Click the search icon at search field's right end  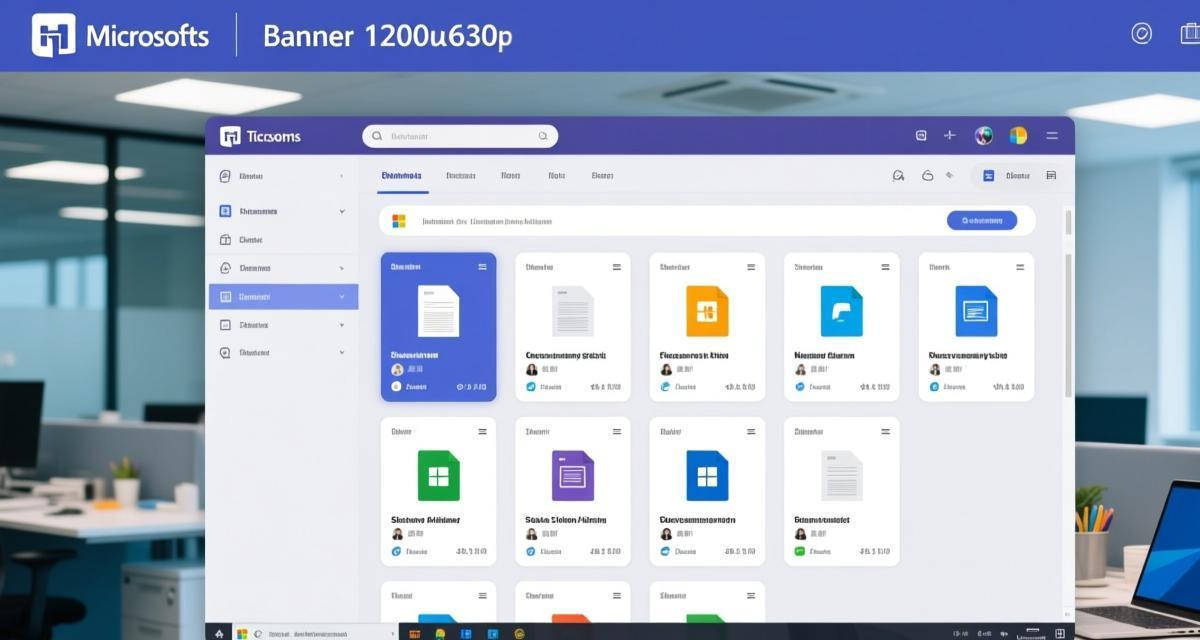(543, 136)
